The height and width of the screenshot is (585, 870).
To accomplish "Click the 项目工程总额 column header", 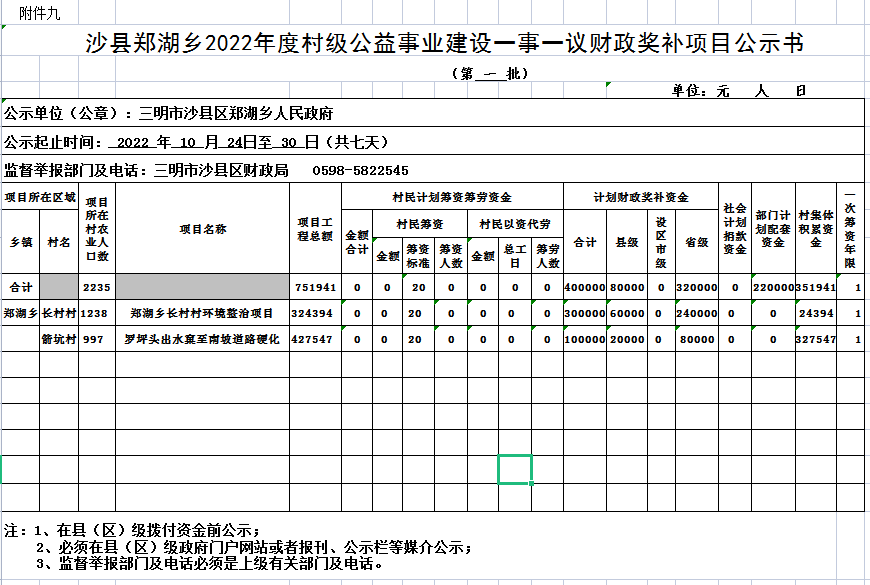I will coord(315,229).
